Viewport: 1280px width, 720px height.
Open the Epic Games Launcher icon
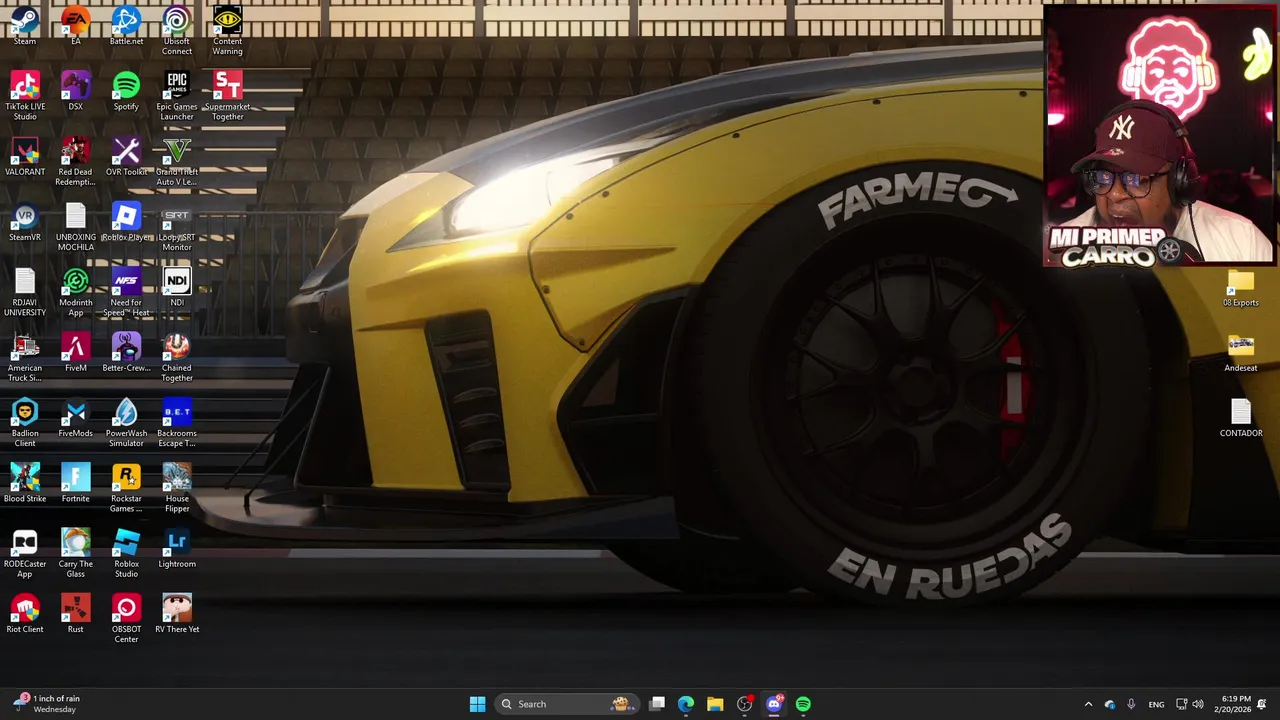[x=177, y=96]
